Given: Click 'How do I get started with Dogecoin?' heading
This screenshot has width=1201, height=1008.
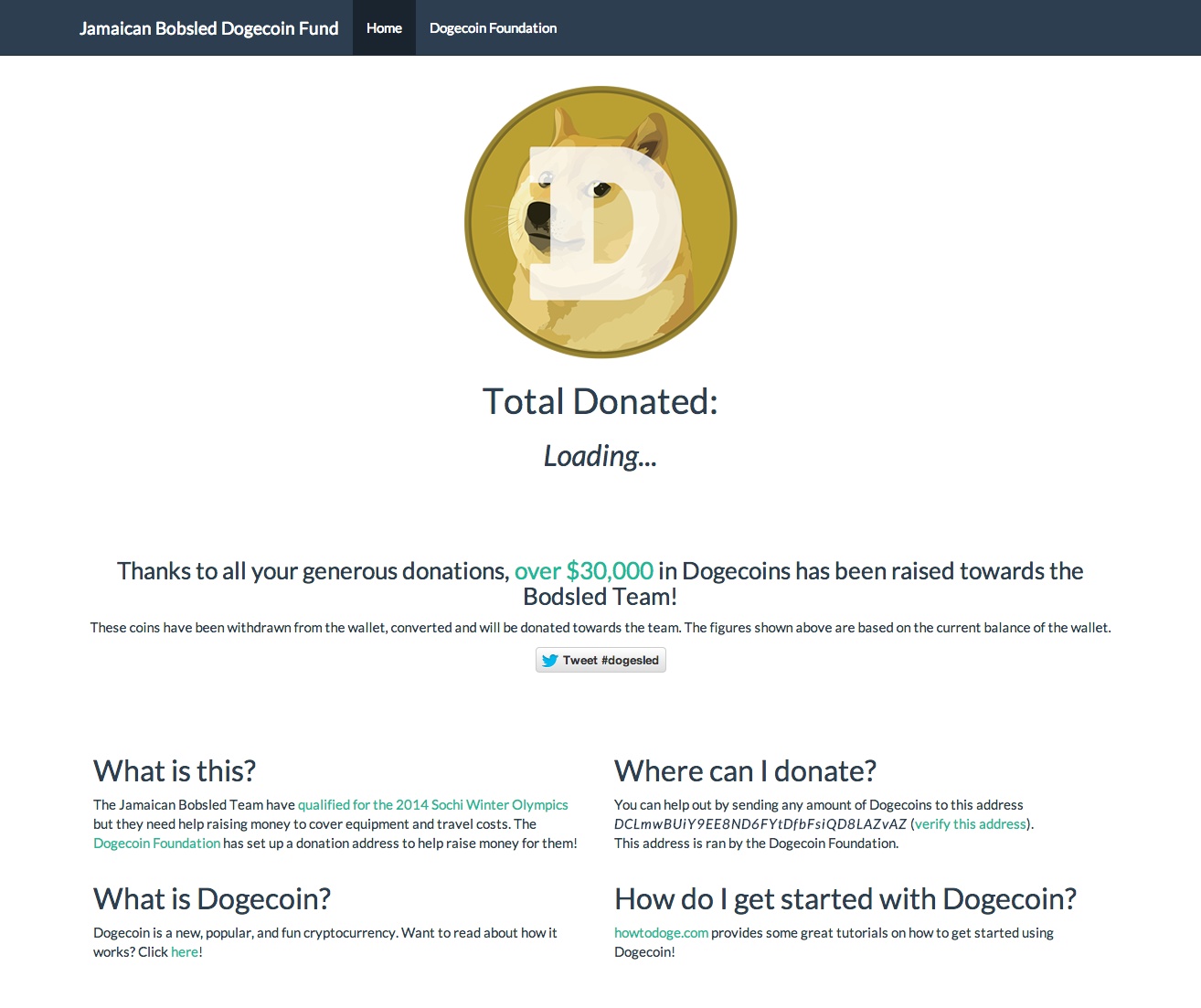Looking at the screenshot, I should click(x=845, y=899).
